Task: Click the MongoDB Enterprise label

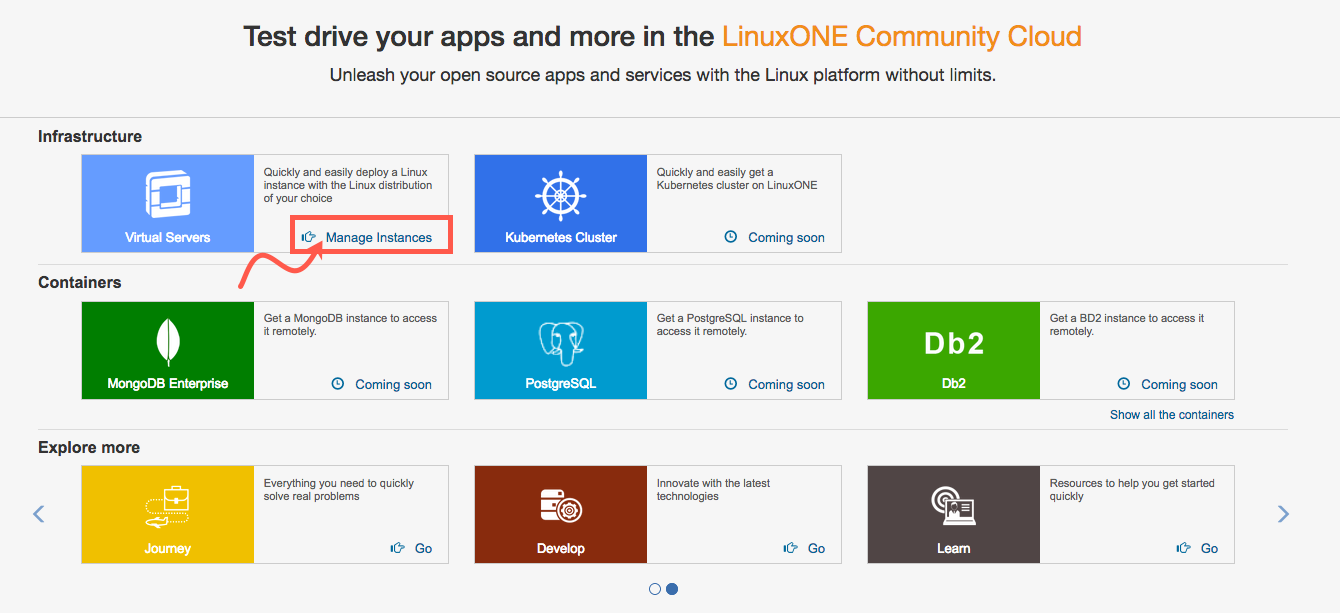Action: point(168,383)
